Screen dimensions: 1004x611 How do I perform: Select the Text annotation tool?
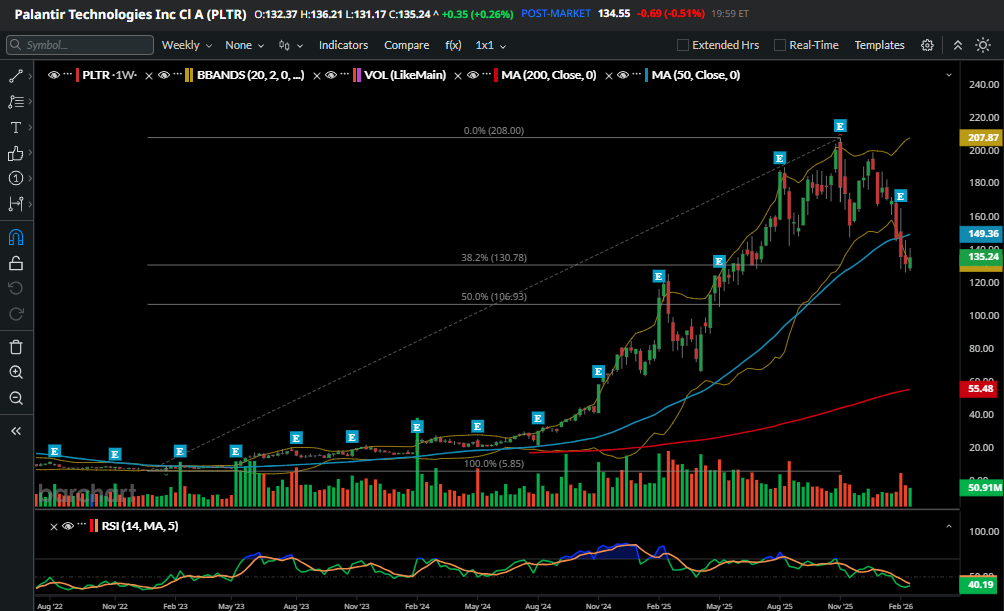(15, 127)
